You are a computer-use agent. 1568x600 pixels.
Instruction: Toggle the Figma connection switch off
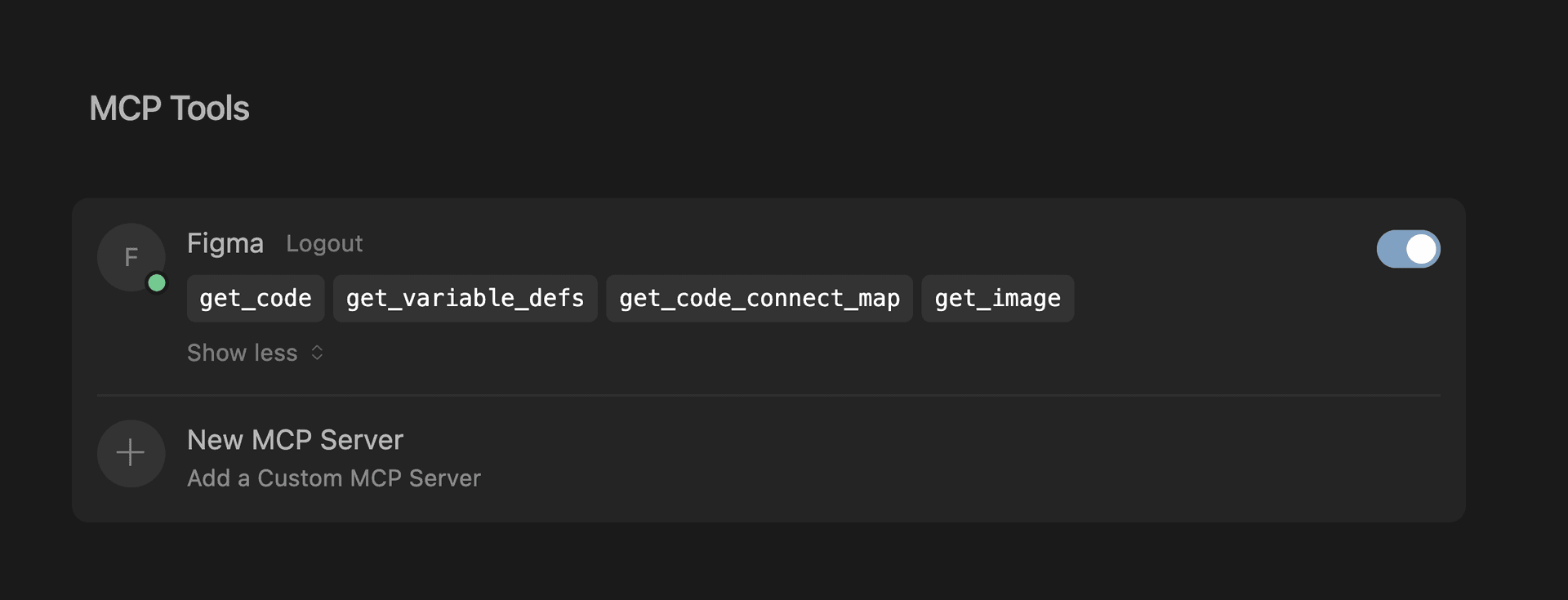tap(1409, 249)
